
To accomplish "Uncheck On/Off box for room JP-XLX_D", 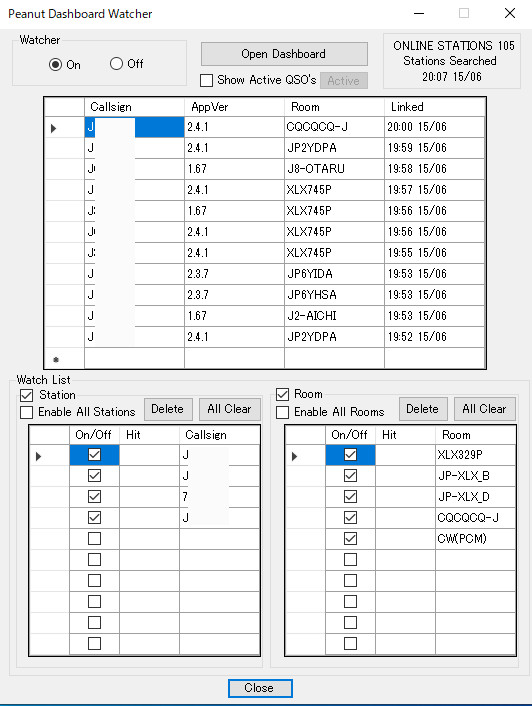I will pyautogui.click(x=350, y=497).
